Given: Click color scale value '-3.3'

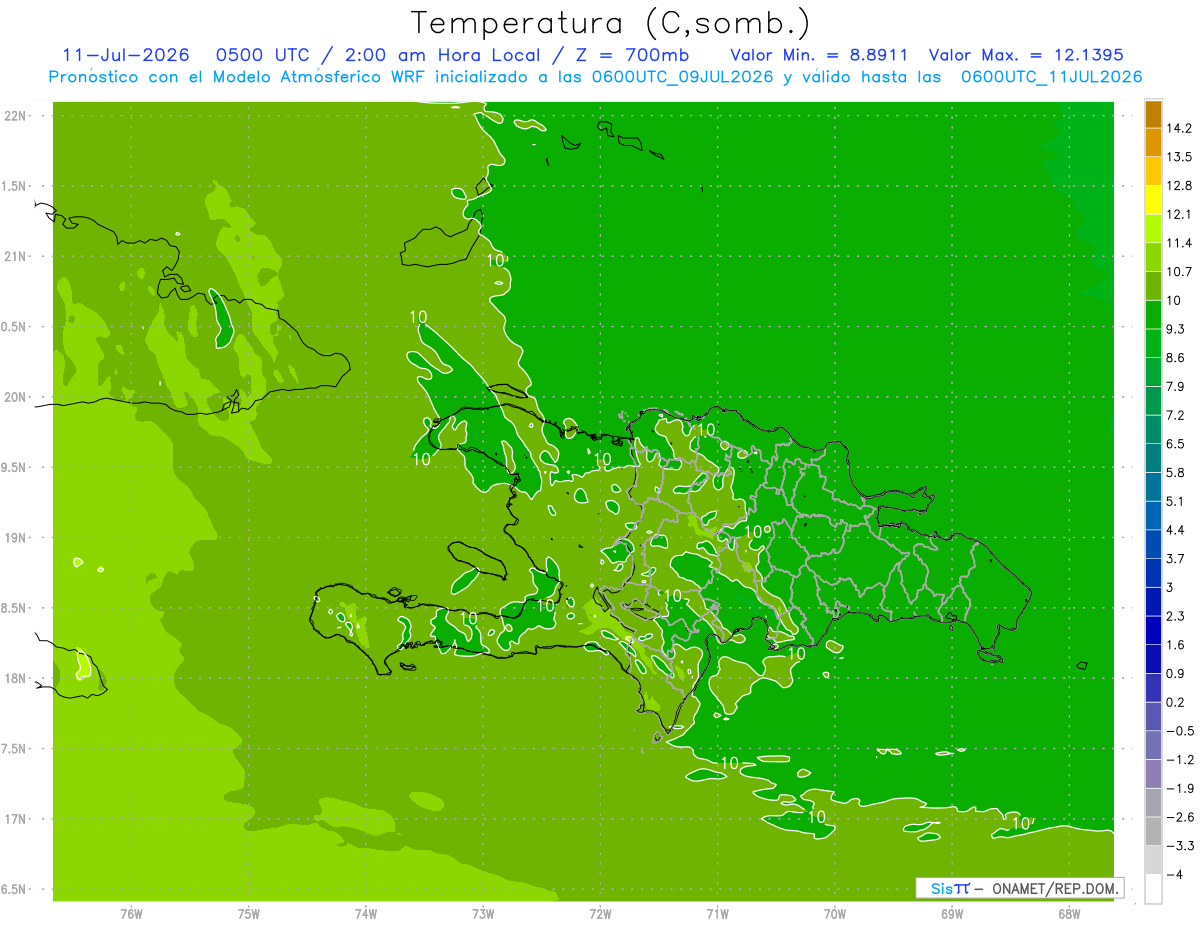Looking at the screenshot, I should pos(1179,846).
